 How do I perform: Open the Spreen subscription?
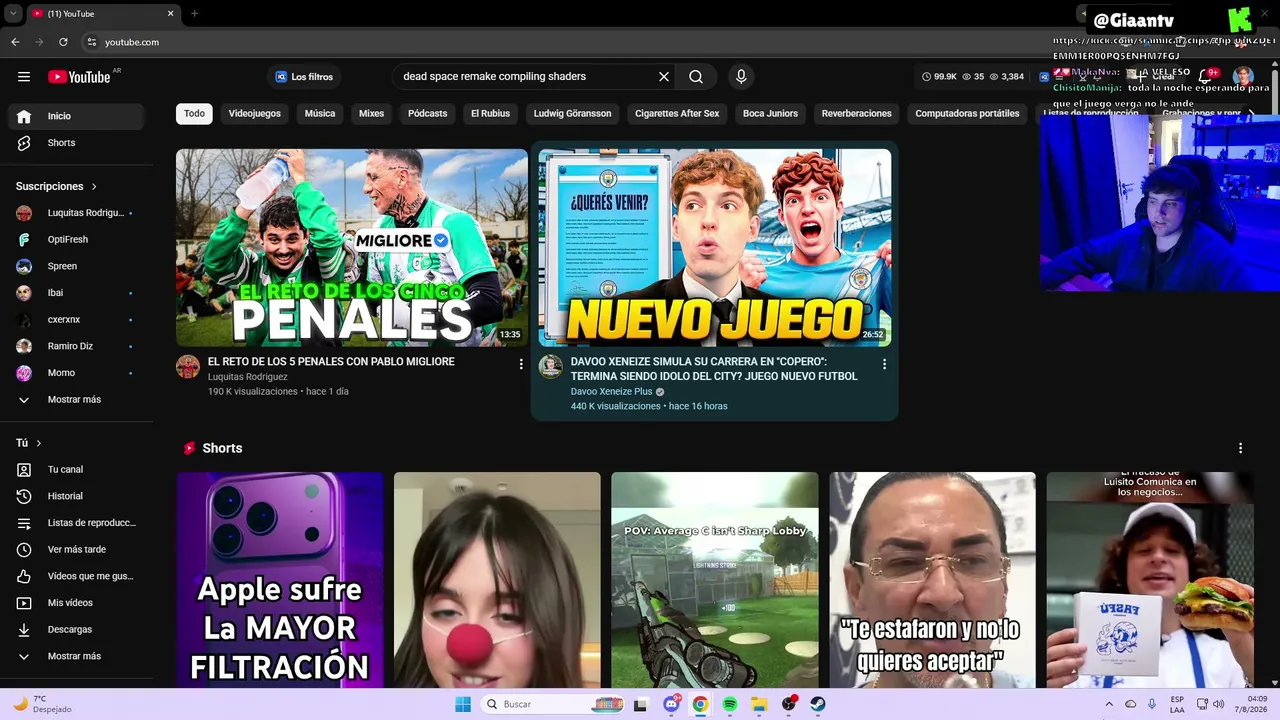[x=75, y=266]
